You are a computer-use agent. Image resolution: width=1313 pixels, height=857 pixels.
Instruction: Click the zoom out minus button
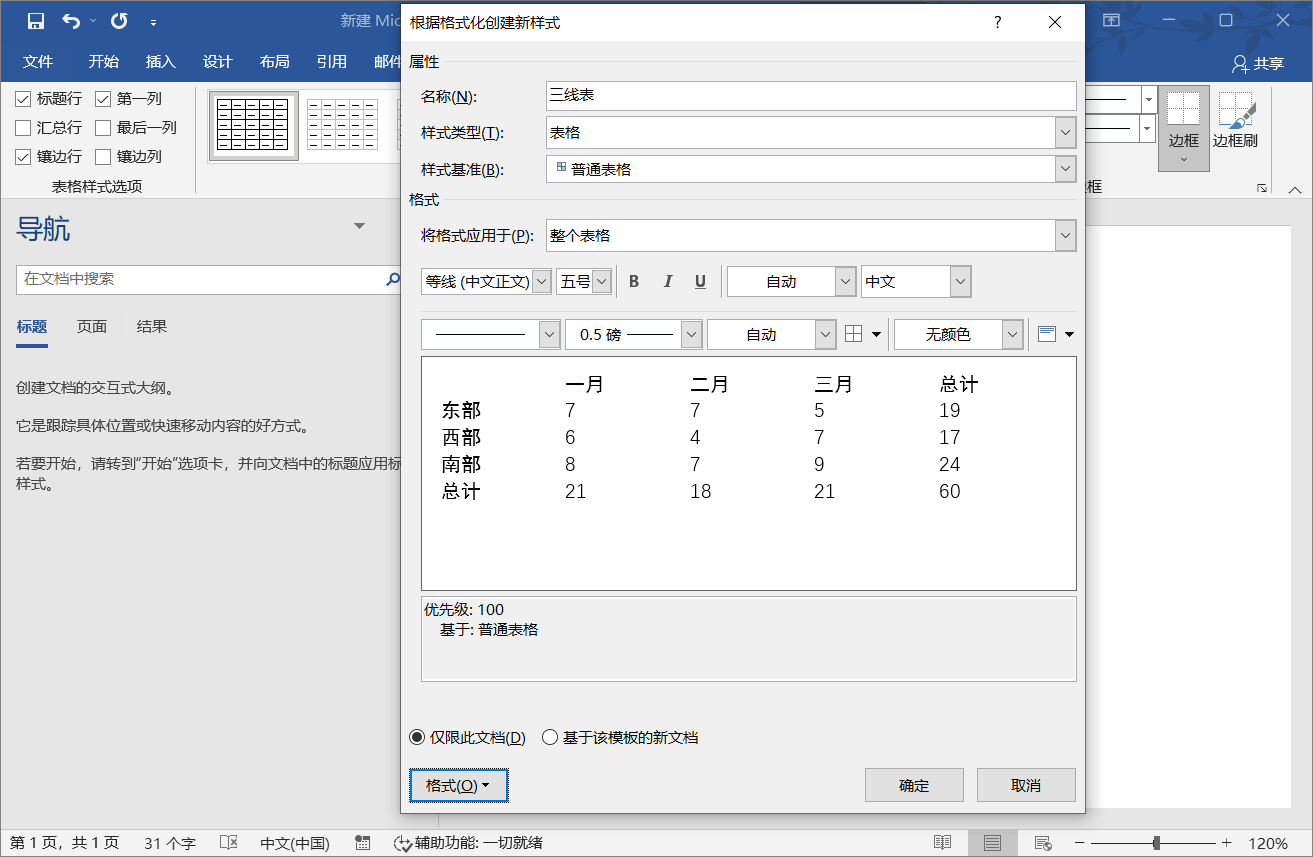1078,843
